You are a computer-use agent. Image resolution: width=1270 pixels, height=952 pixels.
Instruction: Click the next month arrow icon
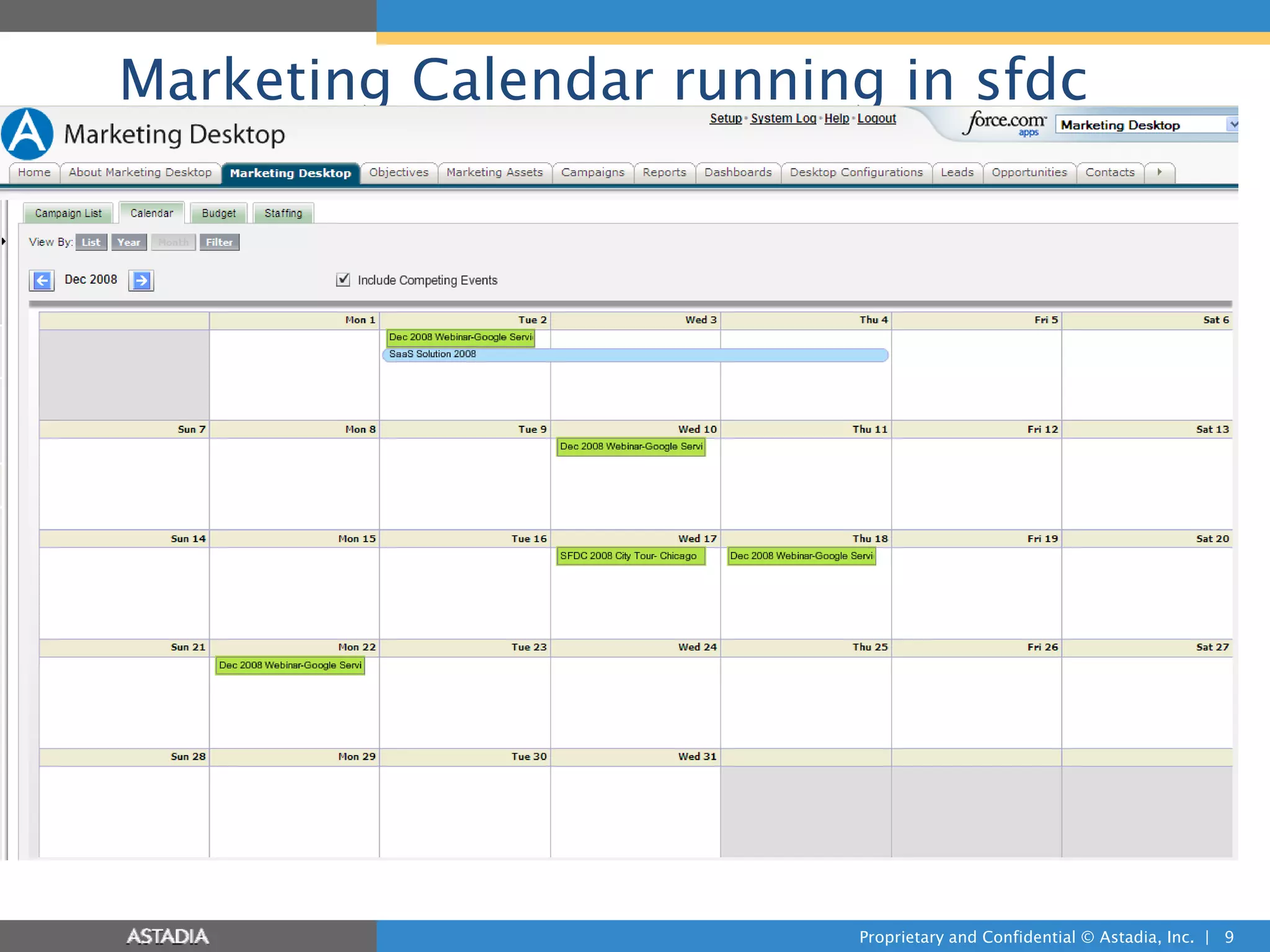141,281
